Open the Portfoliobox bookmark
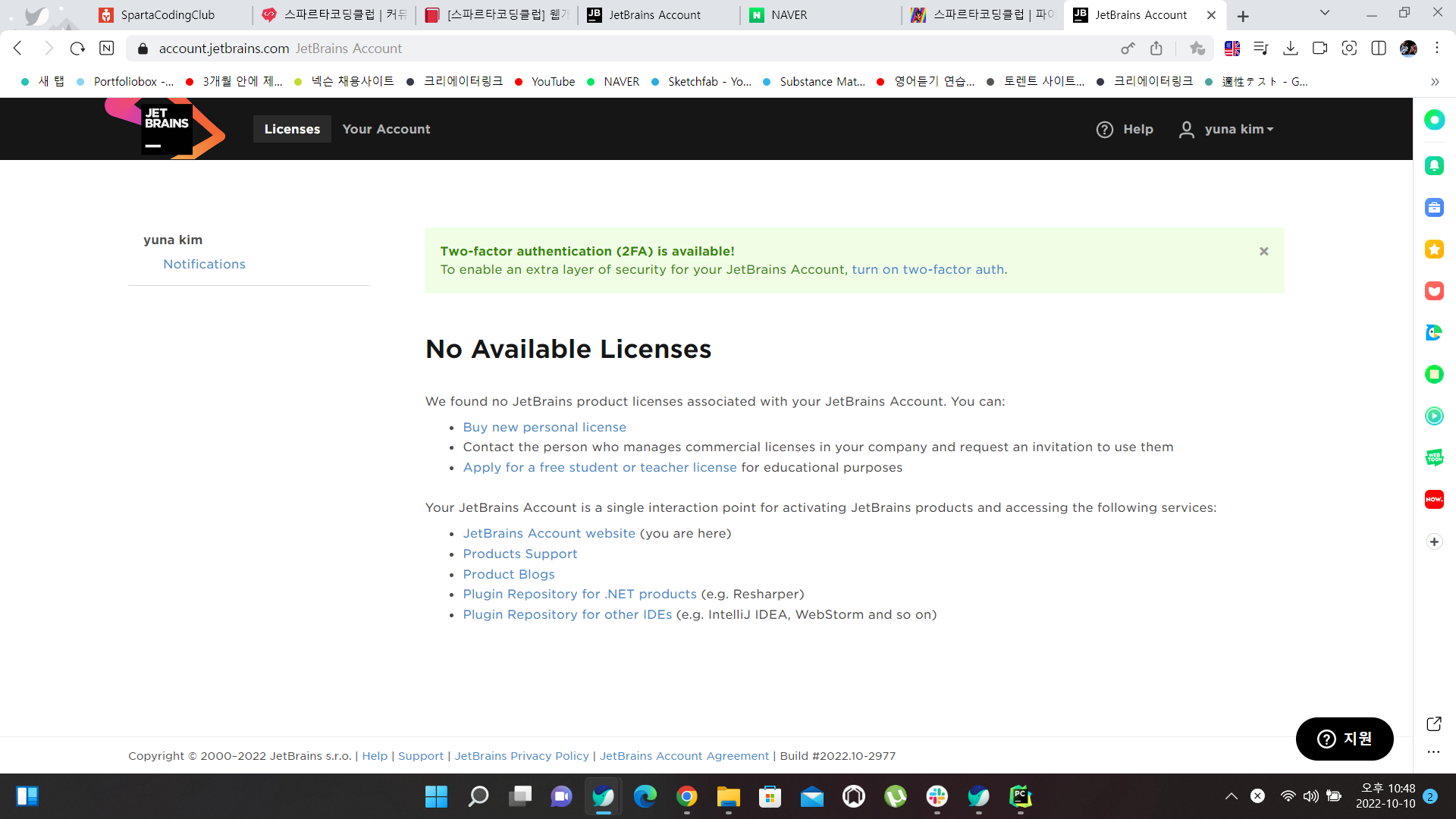Viewport: 1456px width, 819px height. point(126,82)
